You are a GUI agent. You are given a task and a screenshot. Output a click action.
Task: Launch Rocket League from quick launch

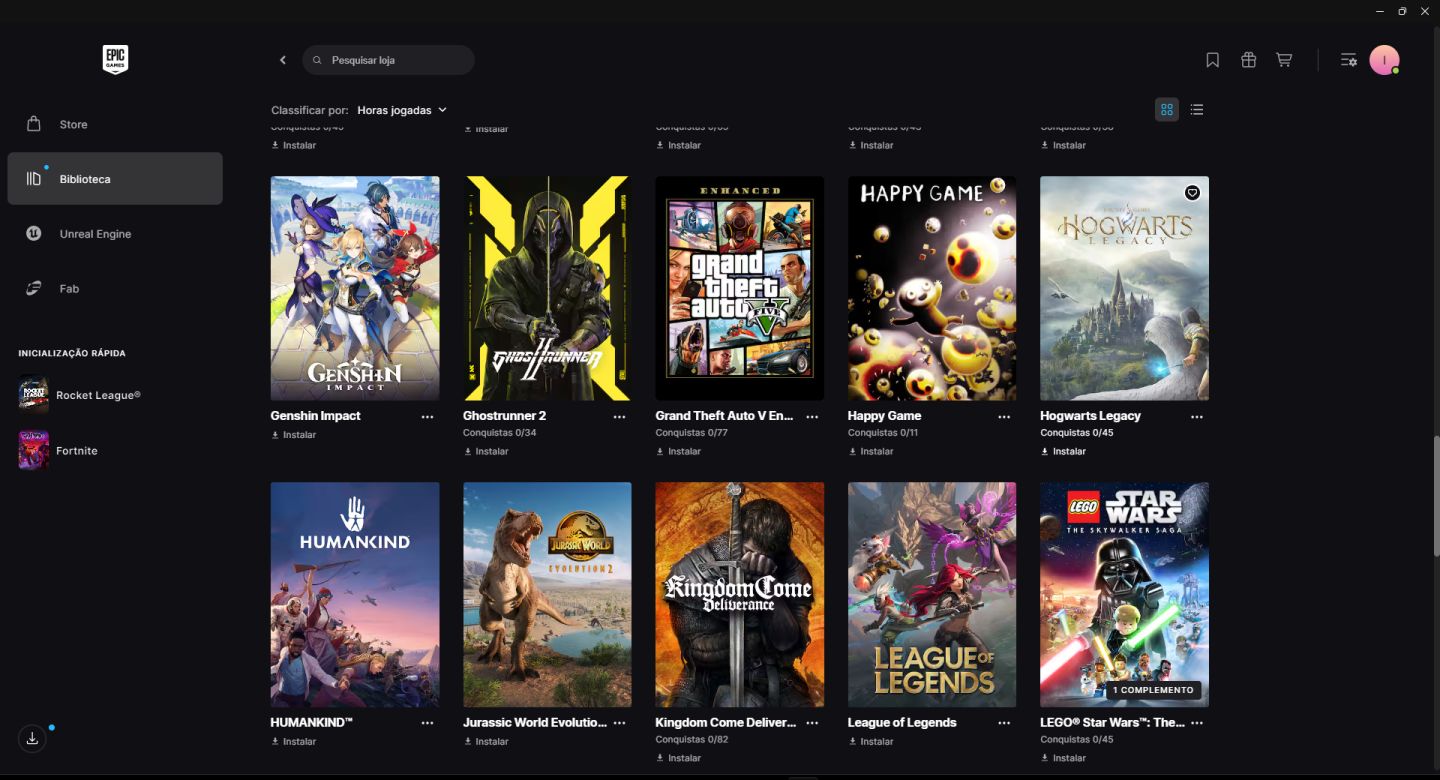coord(80,395)
